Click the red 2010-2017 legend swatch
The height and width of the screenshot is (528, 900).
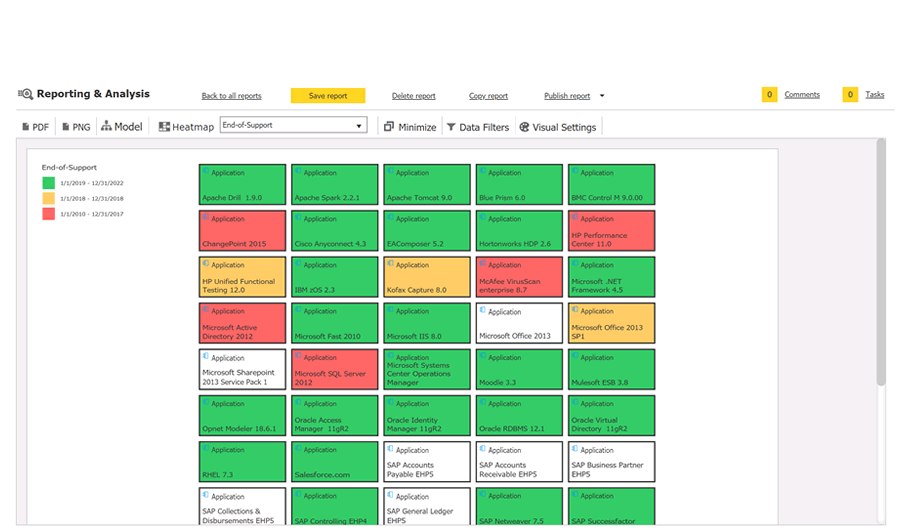click(48, 213)
